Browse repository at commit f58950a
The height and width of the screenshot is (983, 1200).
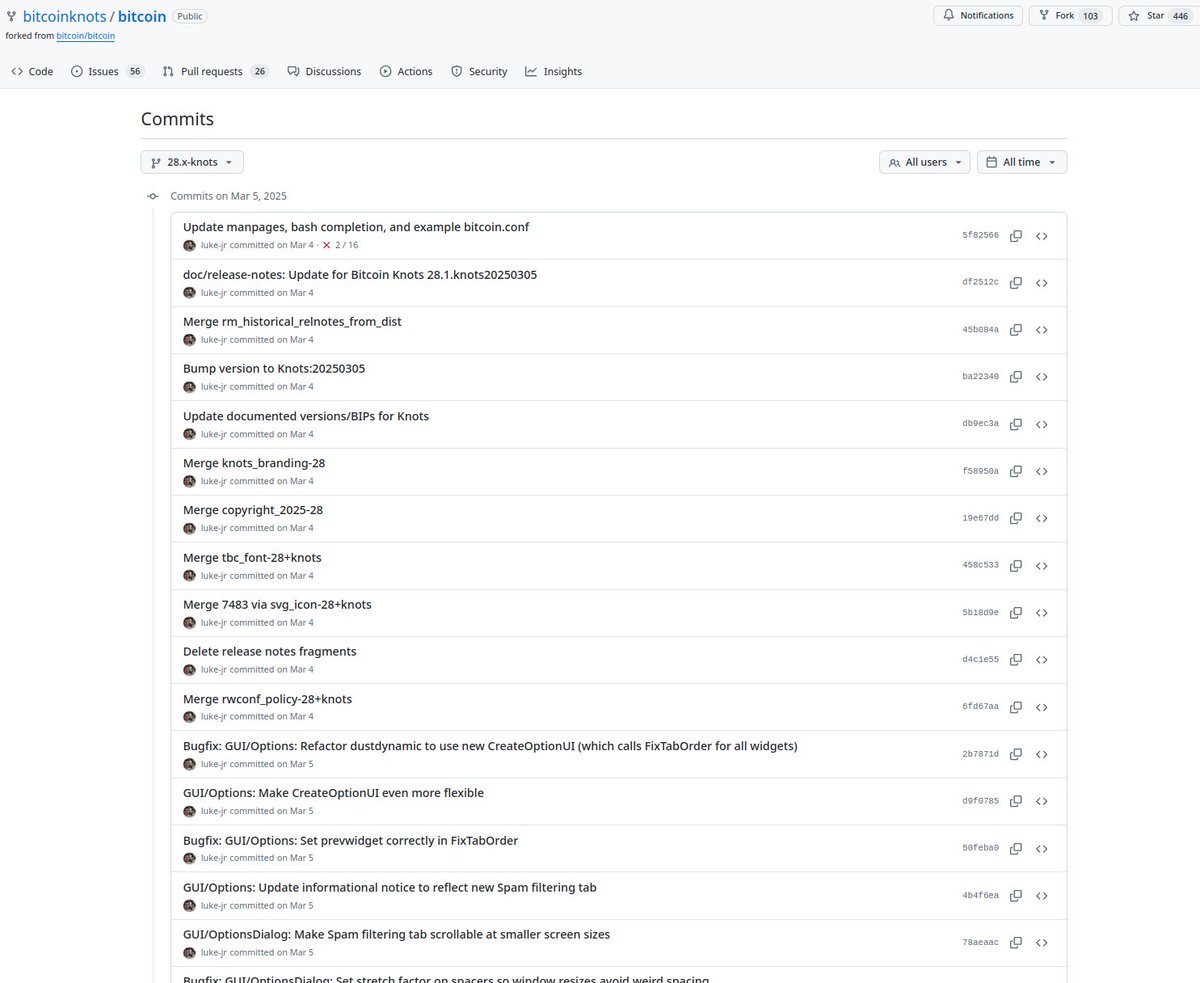click(x=1041, y=471)
